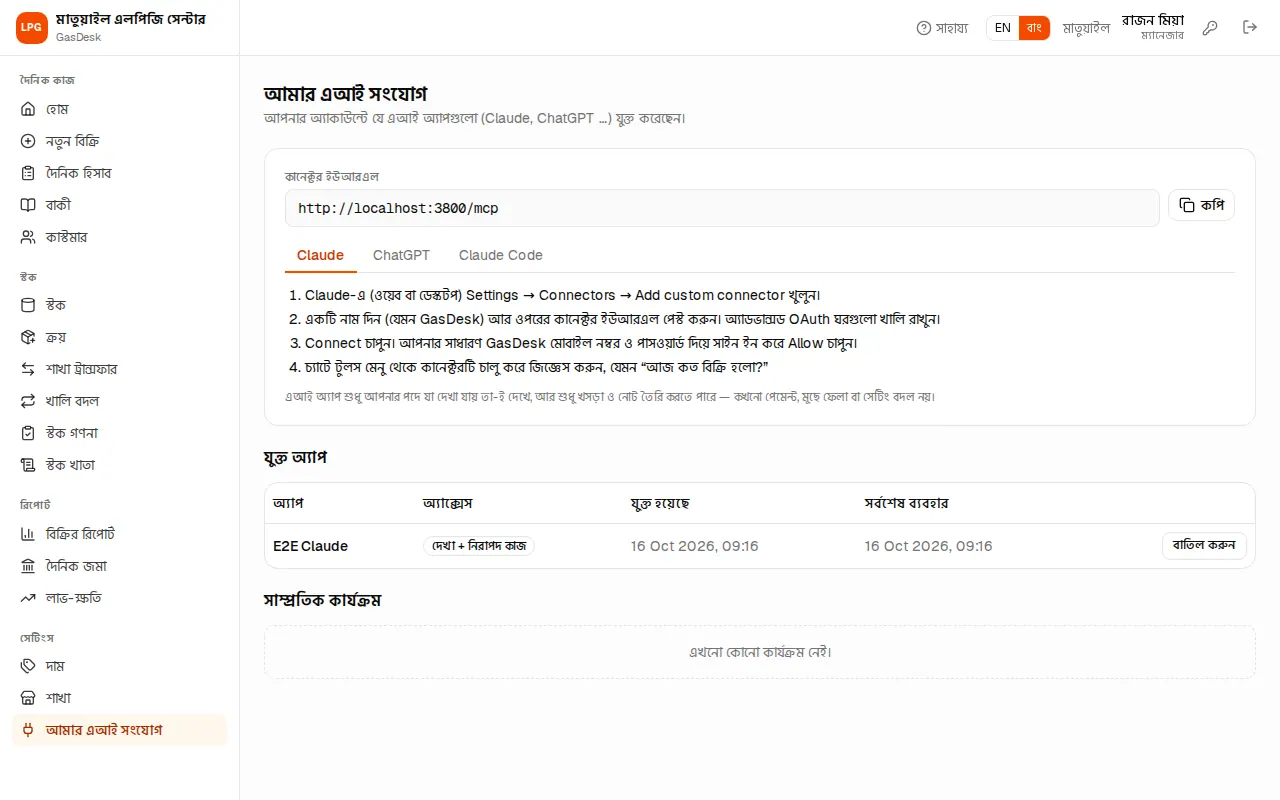
Task: Click the স্টক cylinder icon
Action: [x=28, y=305]
